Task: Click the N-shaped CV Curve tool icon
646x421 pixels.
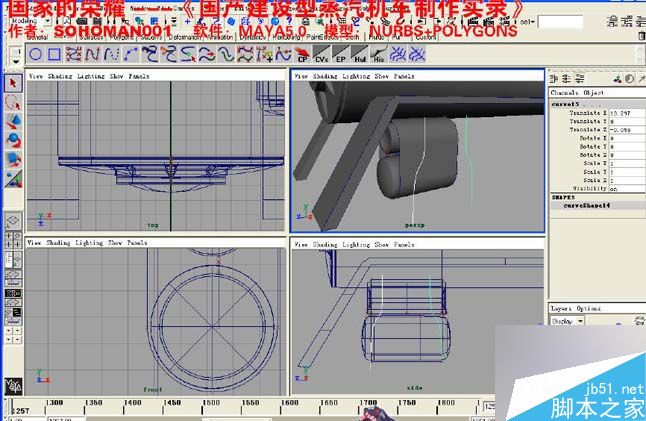Action: pos(92,54)
